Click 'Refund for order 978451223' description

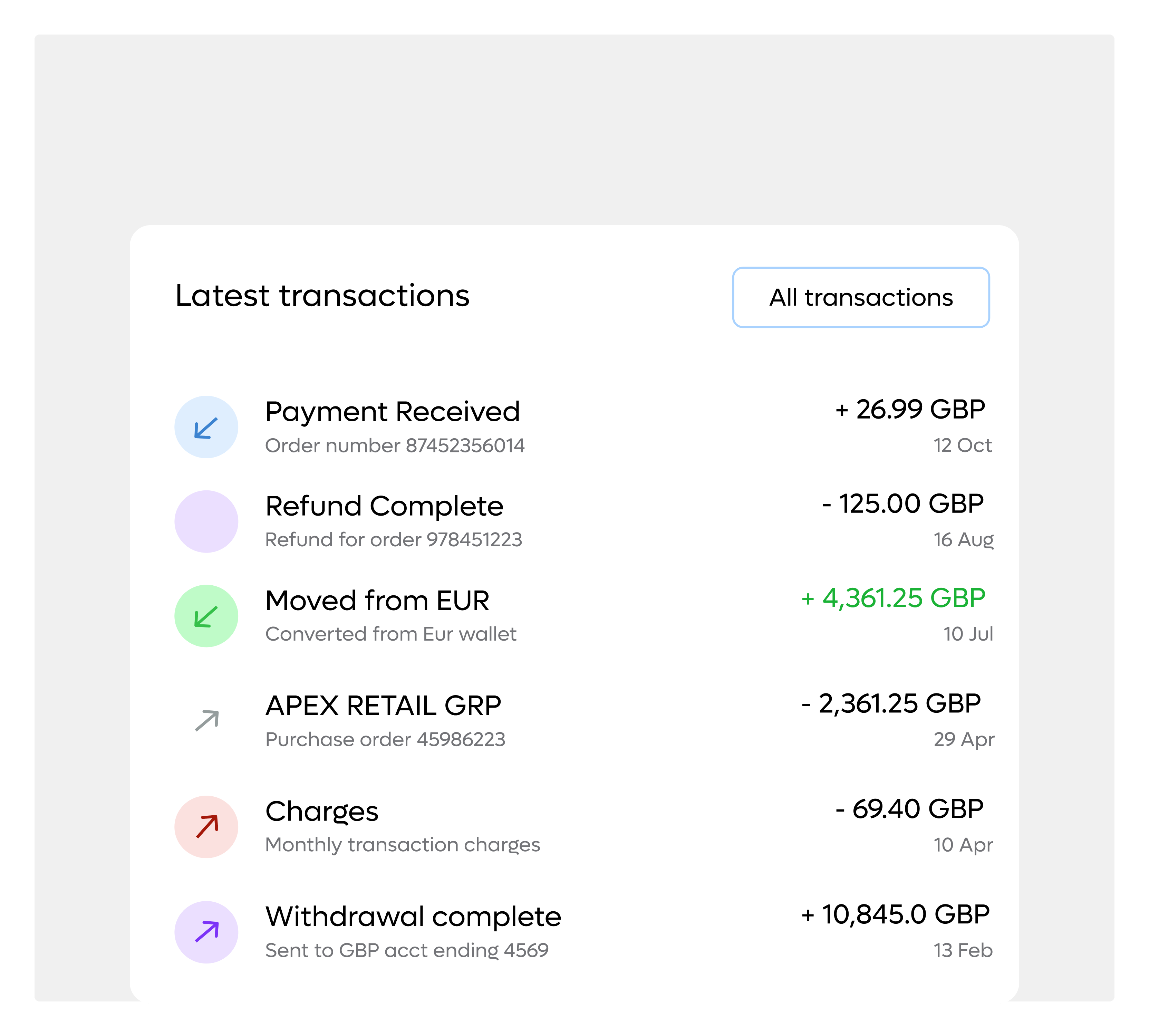[x=393, y=539]
